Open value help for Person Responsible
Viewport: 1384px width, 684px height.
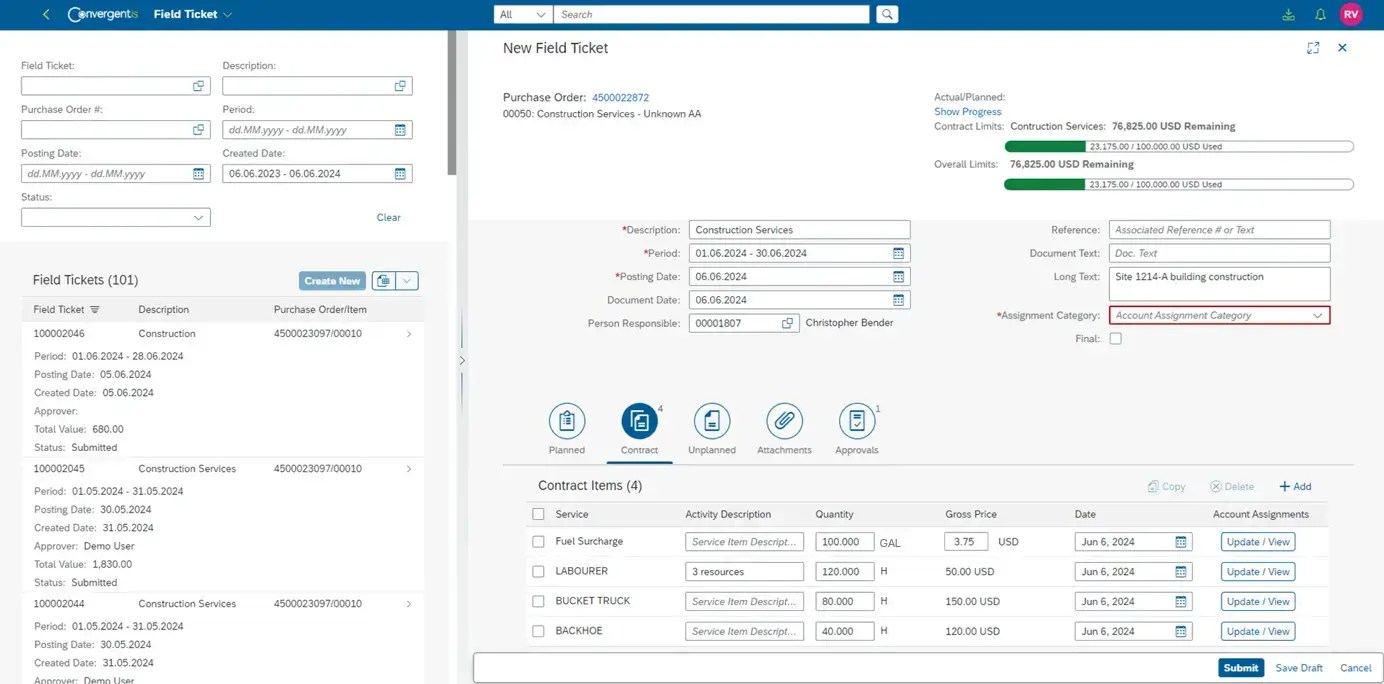coord(787,323)
